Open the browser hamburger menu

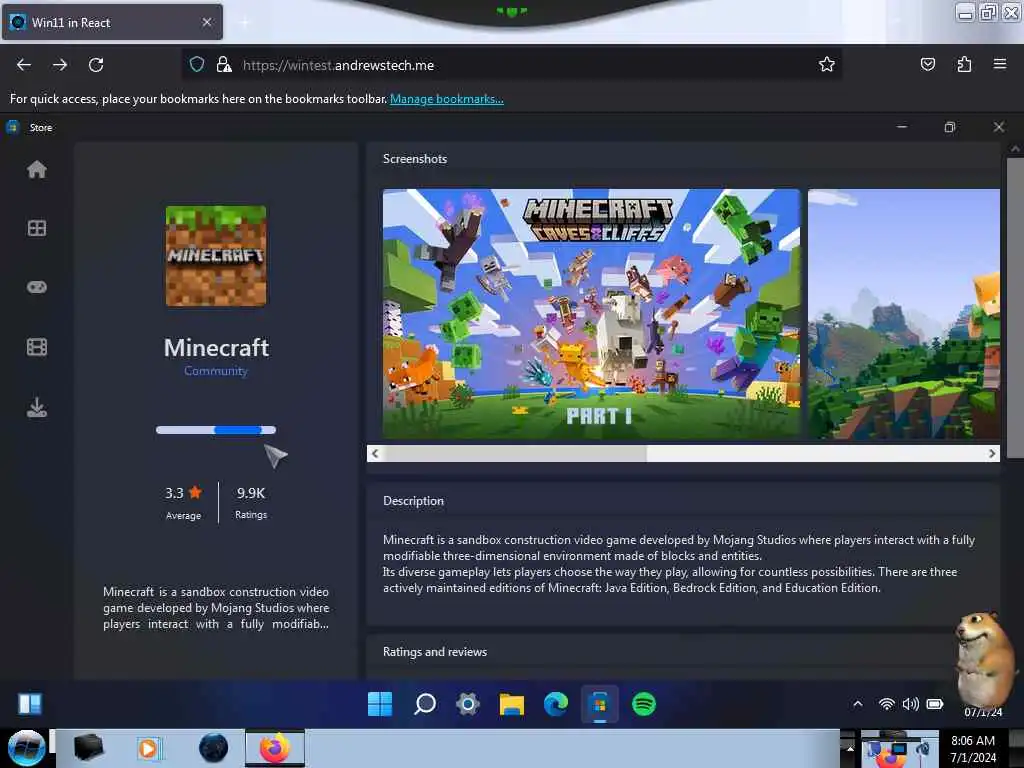point(1000,64)
